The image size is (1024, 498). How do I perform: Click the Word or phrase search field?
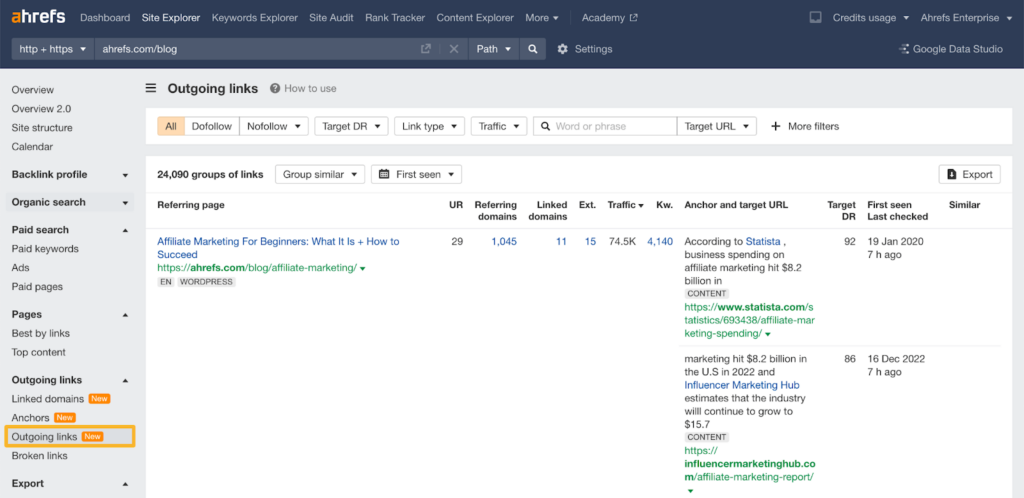click(x=613, y=126)
